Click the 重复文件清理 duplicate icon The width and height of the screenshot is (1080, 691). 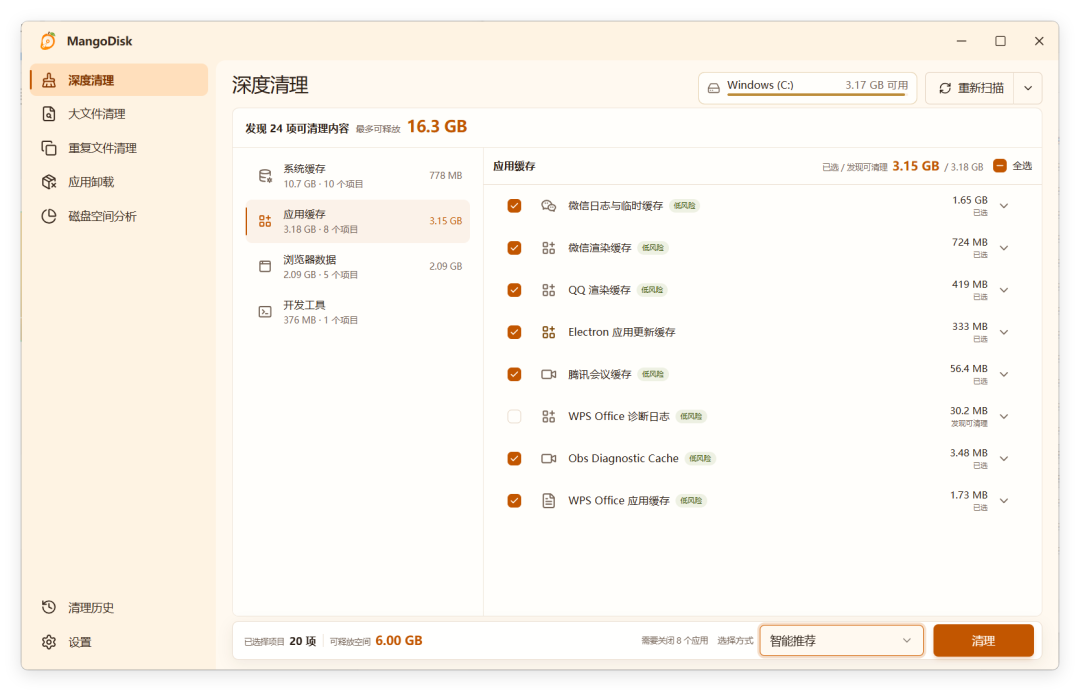[49, 148]
